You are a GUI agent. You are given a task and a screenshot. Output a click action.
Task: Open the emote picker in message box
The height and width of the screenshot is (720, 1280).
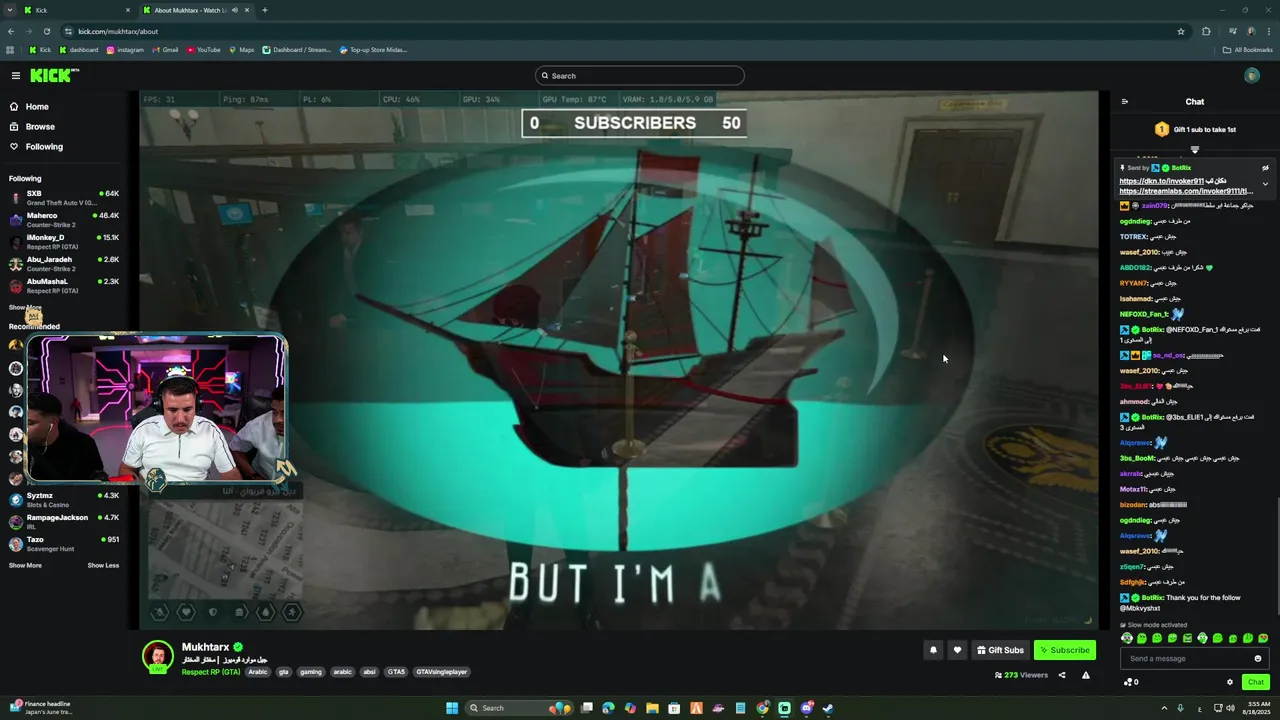point(1258,658)
